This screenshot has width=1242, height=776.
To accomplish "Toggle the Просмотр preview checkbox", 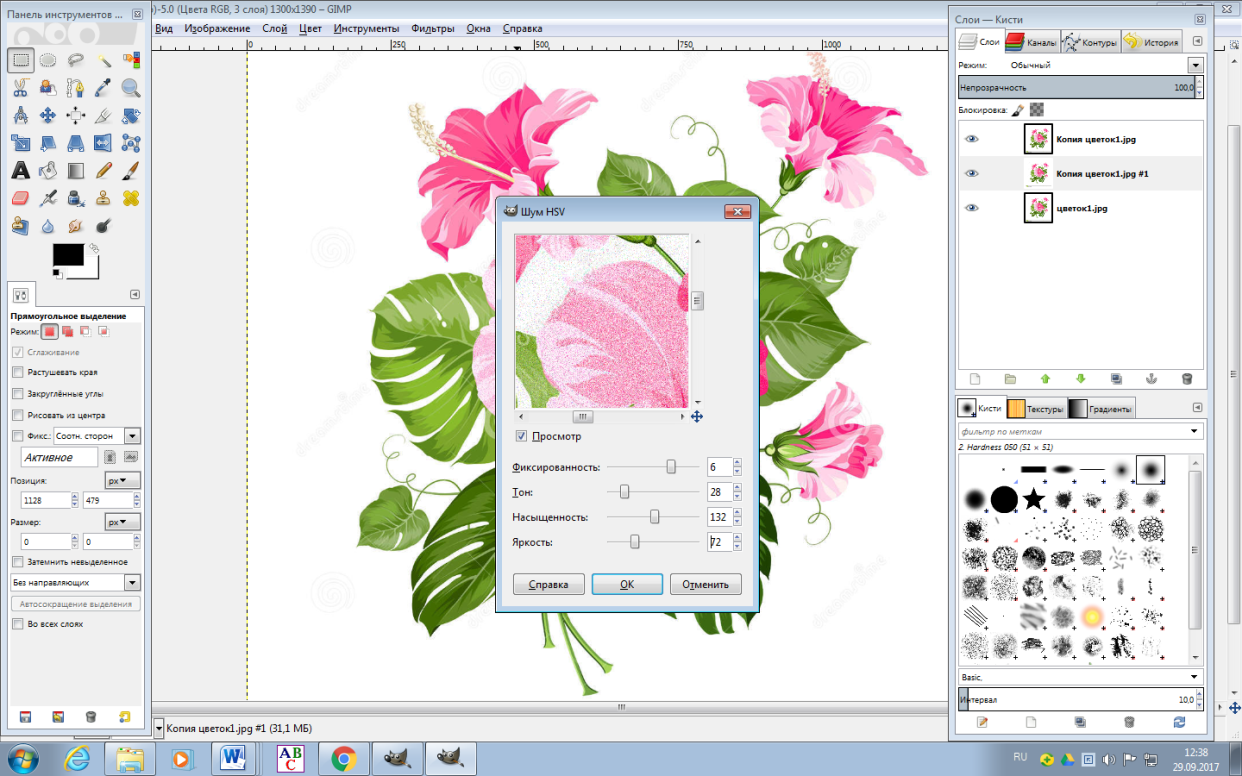I will click(521, 436).
